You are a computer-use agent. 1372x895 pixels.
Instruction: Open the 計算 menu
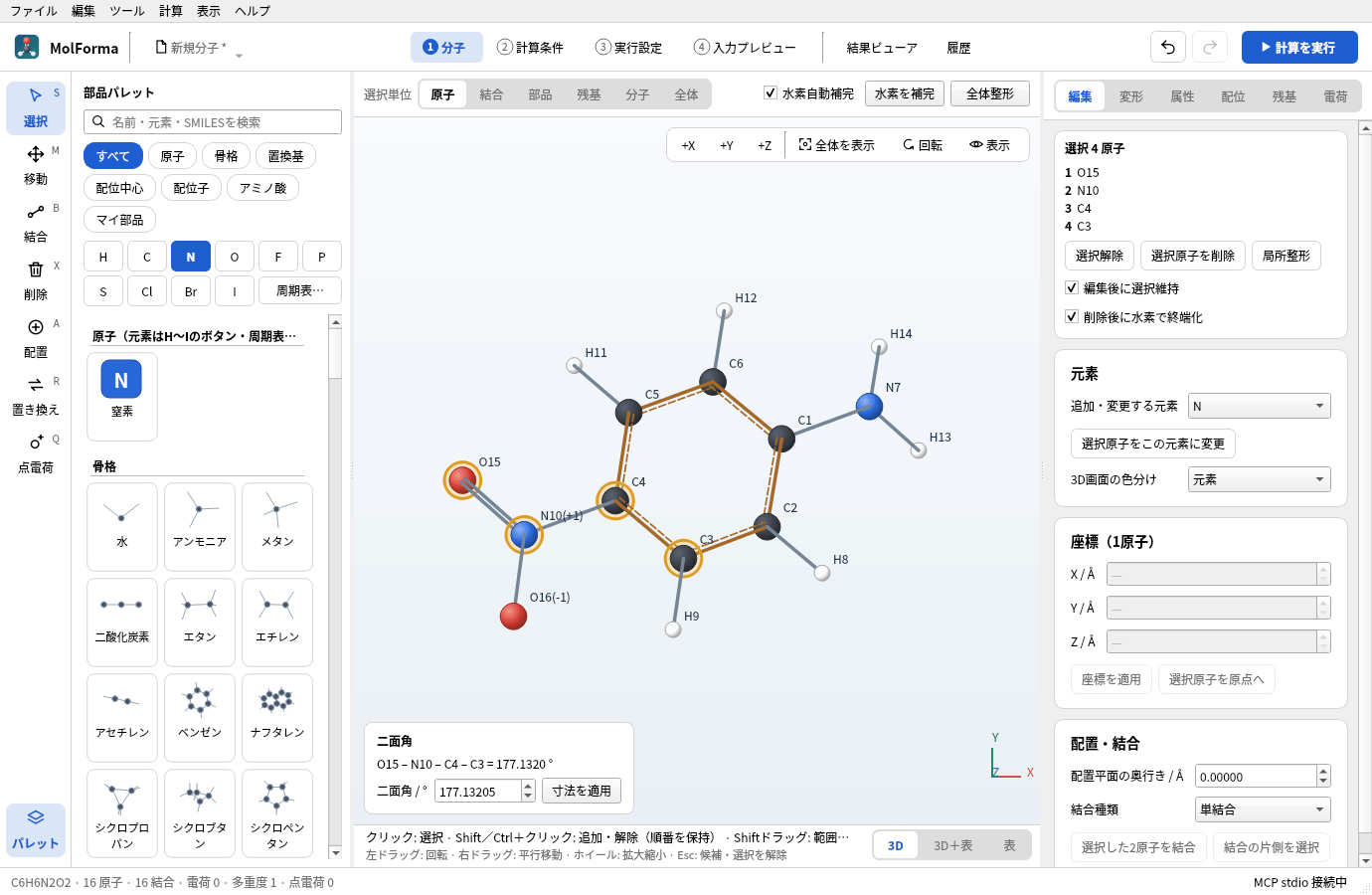(171, 11)
